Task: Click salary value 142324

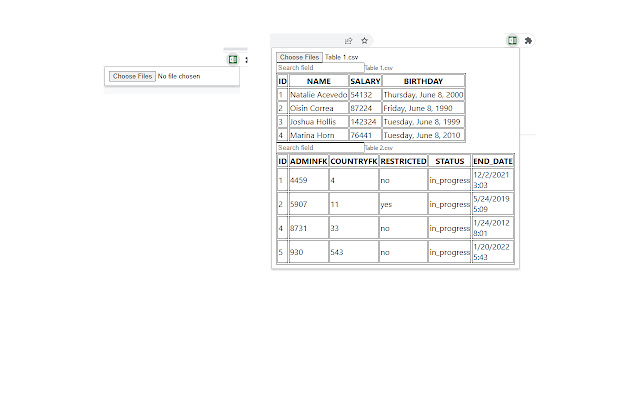Action: pyautogui.click(x=365, y=122)
